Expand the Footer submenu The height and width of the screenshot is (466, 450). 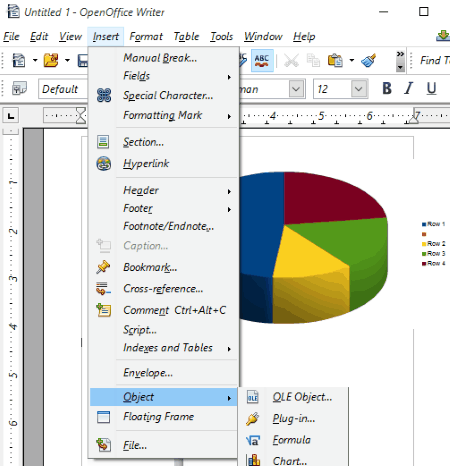coord(163,209)
